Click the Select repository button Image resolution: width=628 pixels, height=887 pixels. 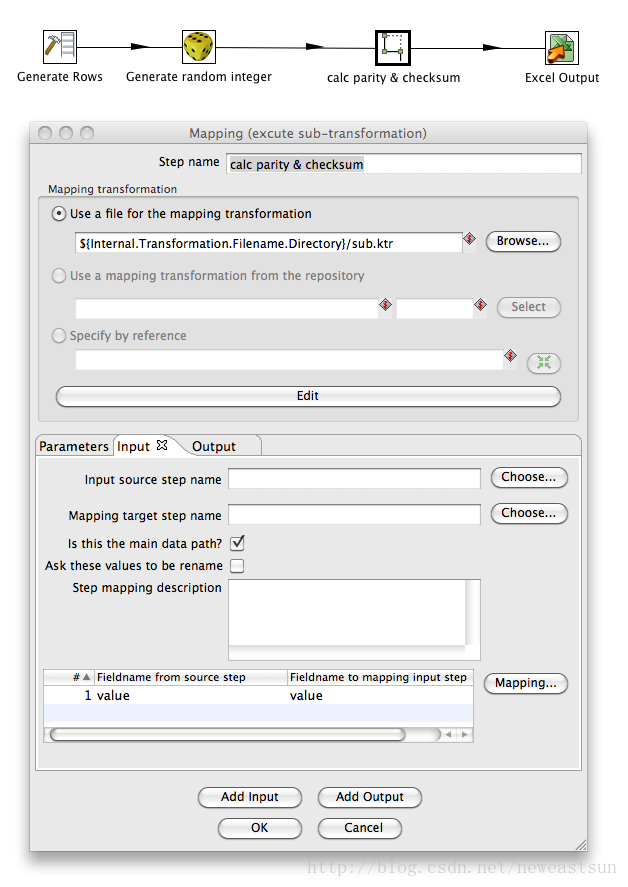[x=528, y=307]
